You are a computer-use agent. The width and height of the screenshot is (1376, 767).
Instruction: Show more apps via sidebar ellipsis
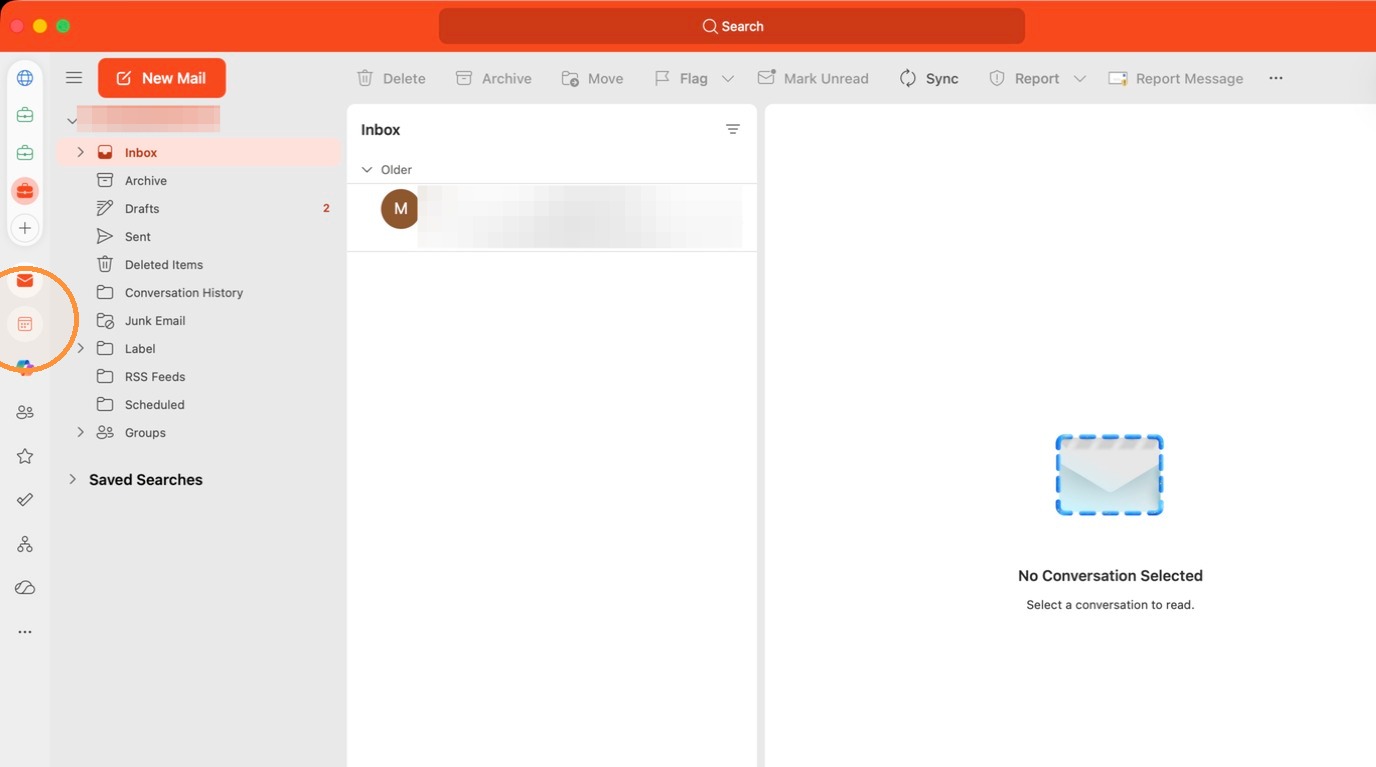click(25, 632)
